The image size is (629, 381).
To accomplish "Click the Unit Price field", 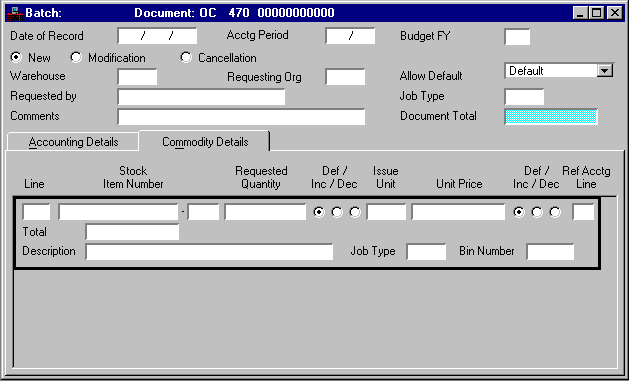I will [458, 212].
